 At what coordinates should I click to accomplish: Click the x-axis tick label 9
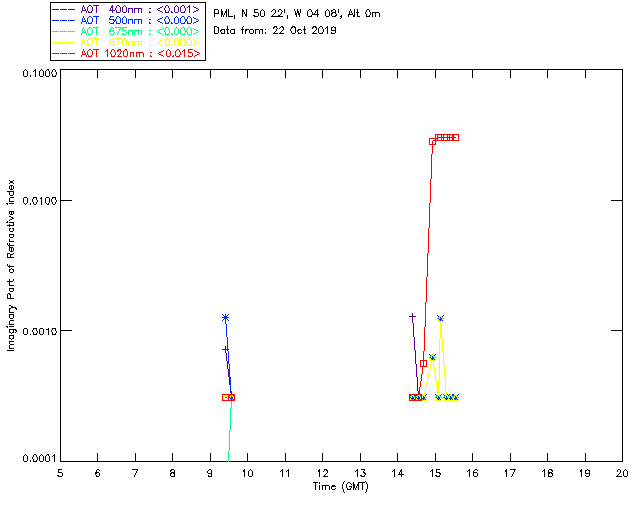click(210, 473)
